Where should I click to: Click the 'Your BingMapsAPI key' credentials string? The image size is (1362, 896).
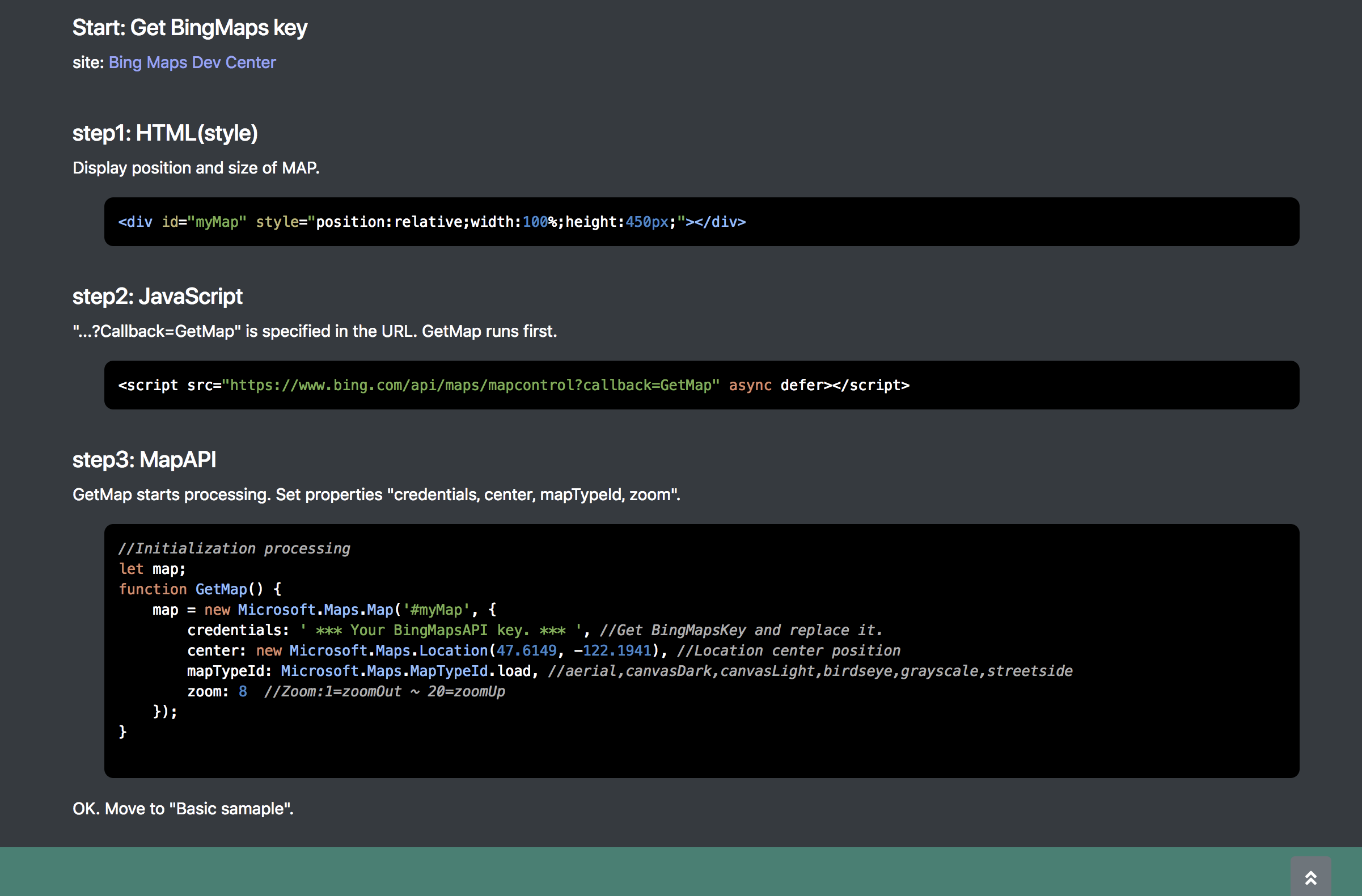[x=439, y=630]
